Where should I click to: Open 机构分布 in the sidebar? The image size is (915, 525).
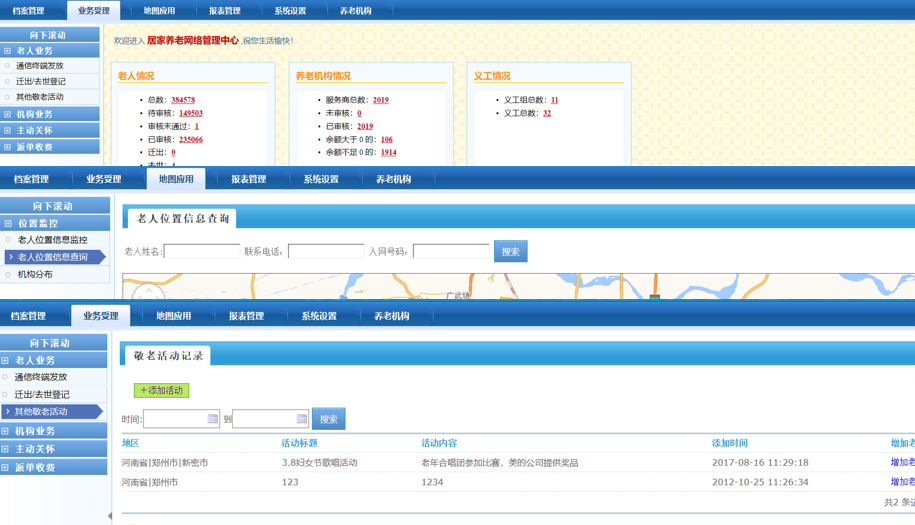(x=35, y=274)
